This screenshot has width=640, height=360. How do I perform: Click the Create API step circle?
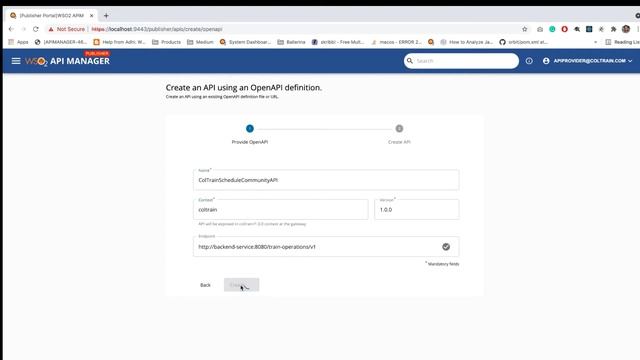click(399, 129)
